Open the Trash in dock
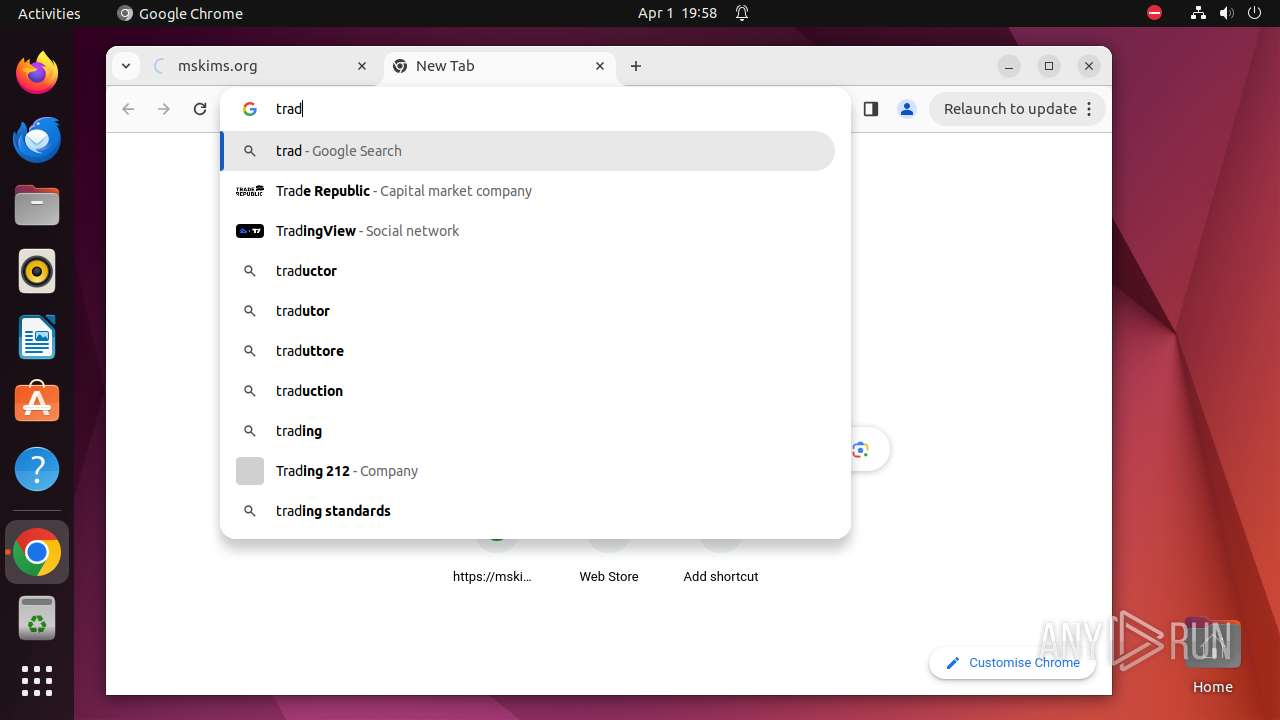This screenshot has height=720, width=1280. pos(37,618)
